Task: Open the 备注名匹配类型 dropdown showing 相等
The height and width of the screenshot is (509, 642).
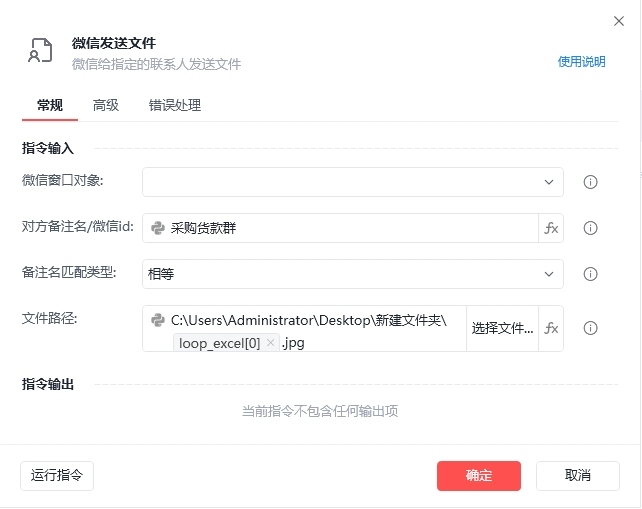Action: click(549, 274)
